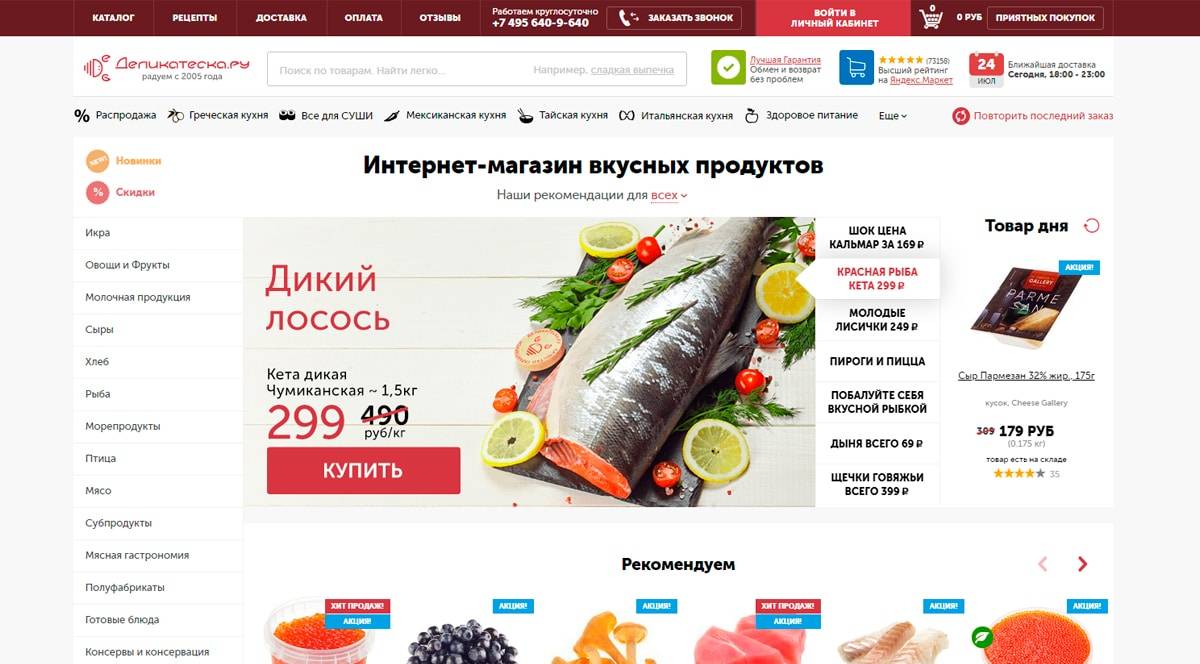Select the Молодые лисички 249 banner tab
This screenshot has width=1200, height=664.
coord(877,320)
